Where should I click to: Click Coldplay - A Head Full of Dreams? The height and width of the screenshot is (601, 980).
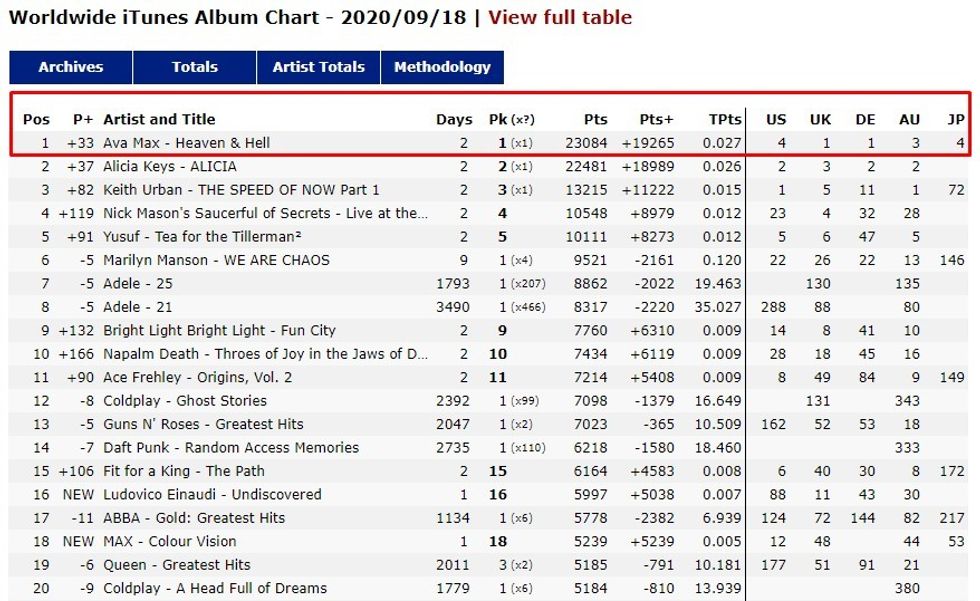pyautogui.click(x=215, y=588)
